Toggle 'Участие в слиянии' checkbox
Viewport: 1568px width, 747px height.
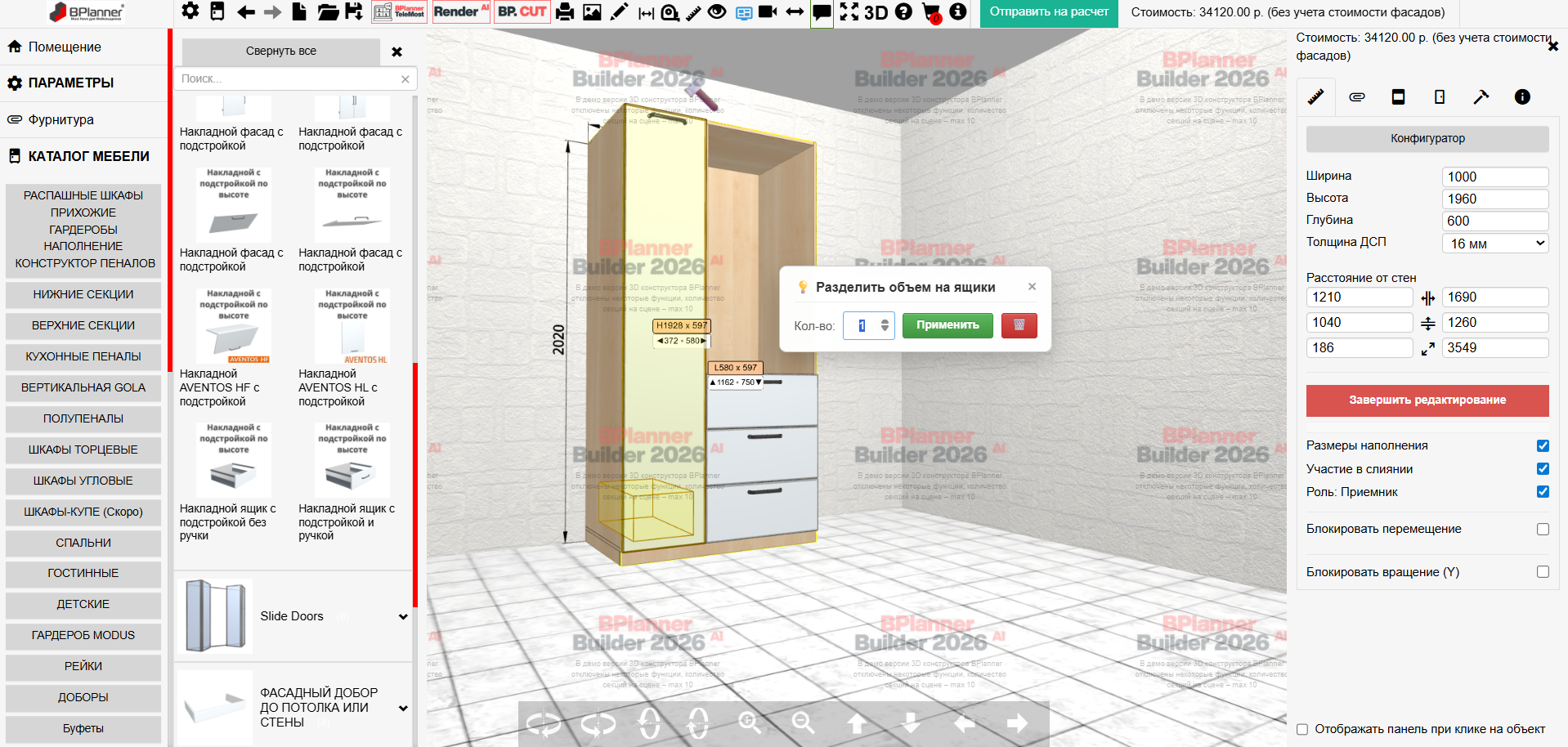click(x=1543, y=469)
